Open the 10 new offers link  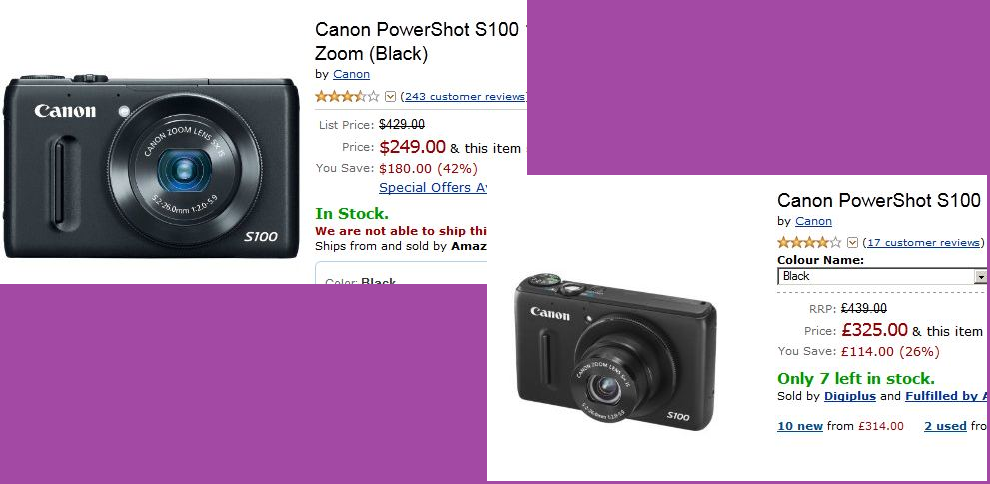800,426
